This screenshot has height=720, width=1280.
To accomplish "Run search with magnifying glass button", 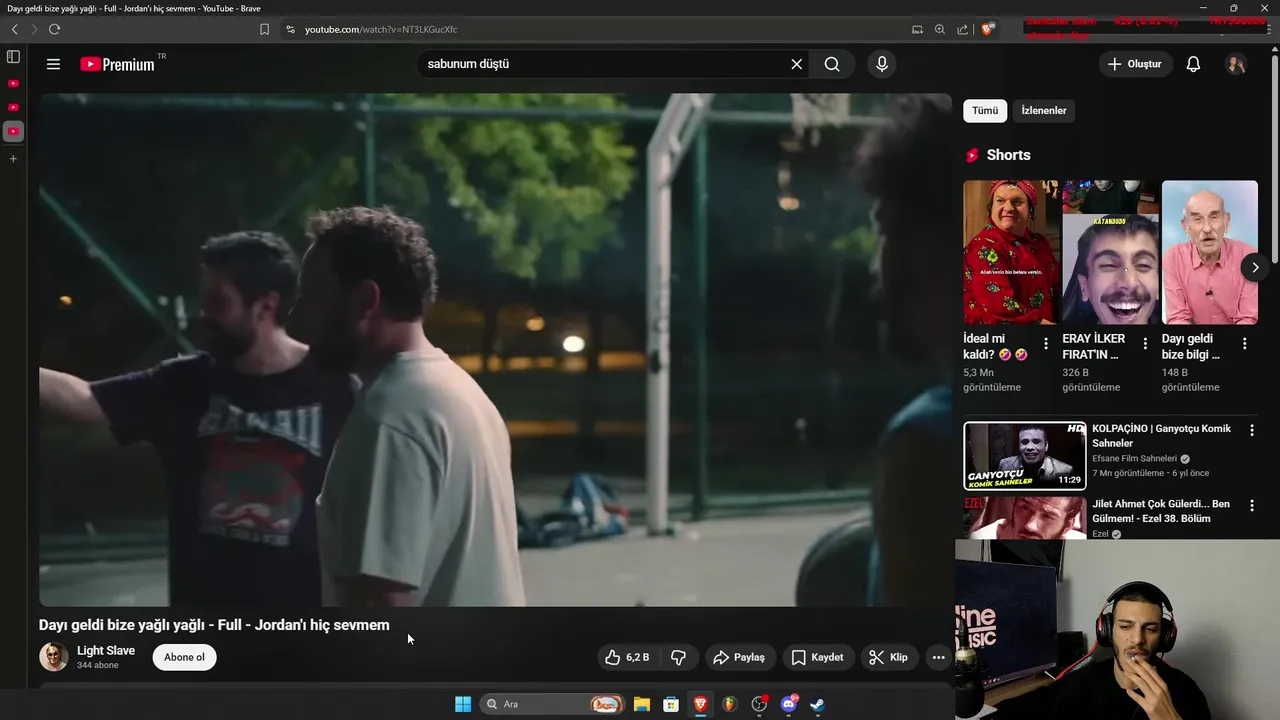I will pyautogui.click(x=832, y=64).
